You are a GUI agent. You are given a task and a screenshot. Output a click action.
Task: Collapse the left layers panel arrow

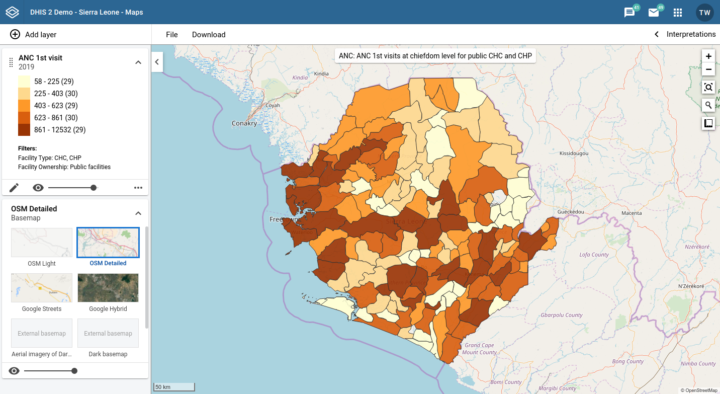[x=157, y=62]
